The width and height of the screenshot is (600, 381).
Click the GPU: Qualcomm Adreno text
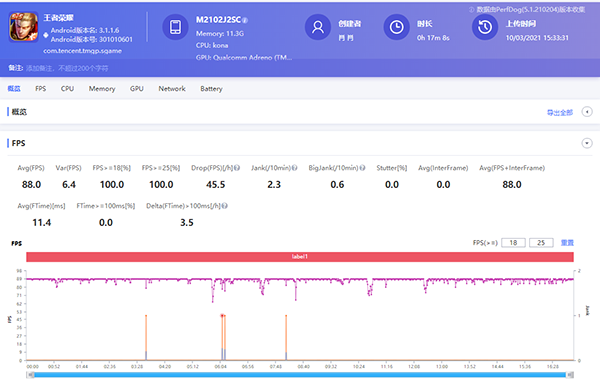coord(244,57)
